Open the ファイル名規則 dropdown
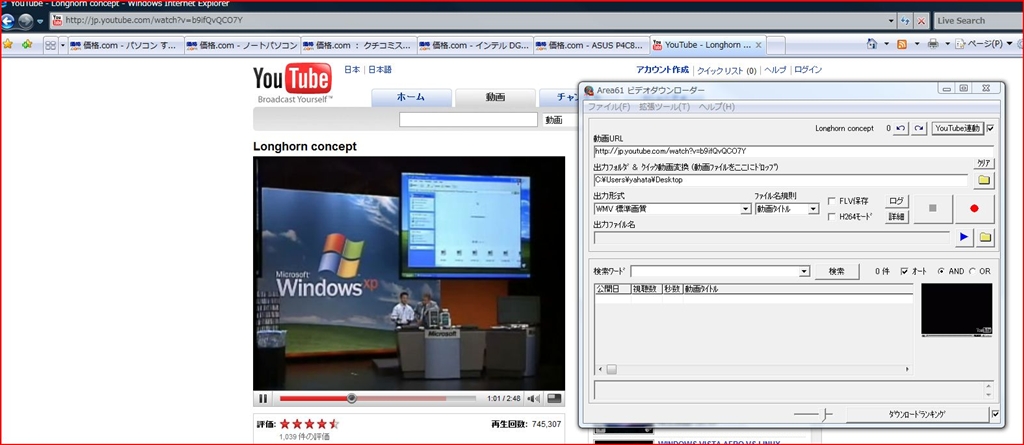The image size is (1024, 445). pyautogui.click(x=813, y=209)
